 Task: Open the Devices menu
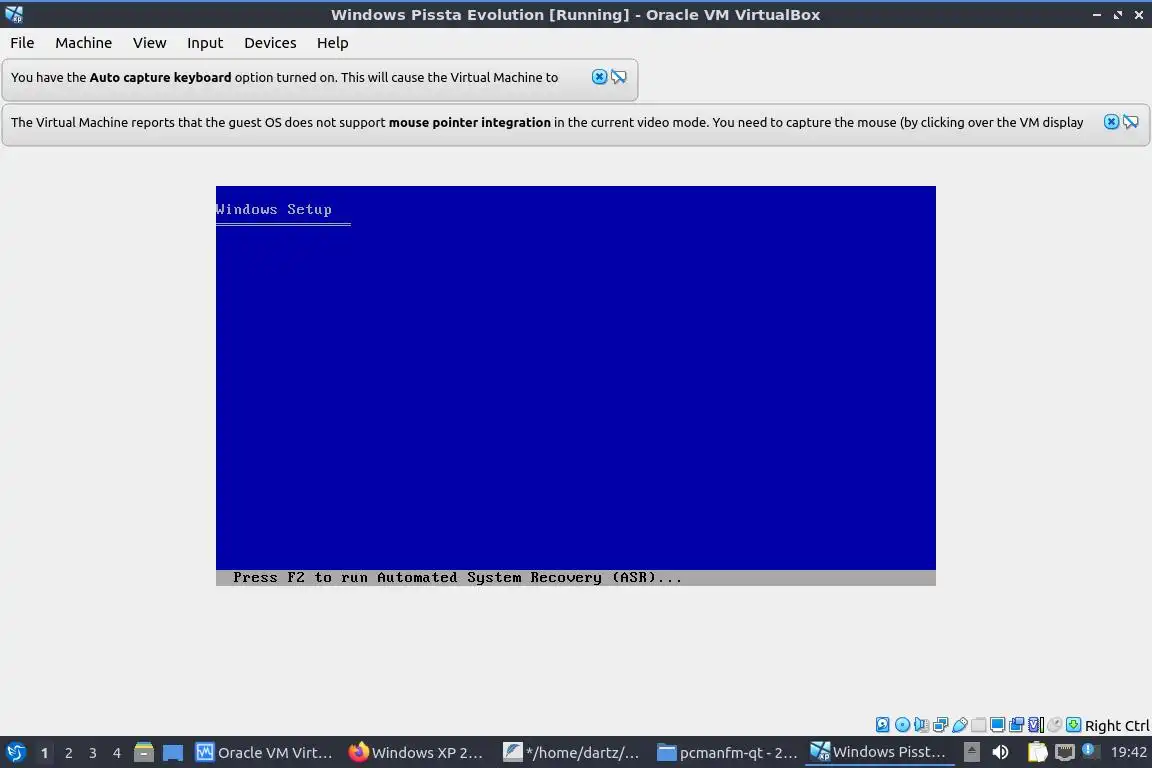point(270,43)
